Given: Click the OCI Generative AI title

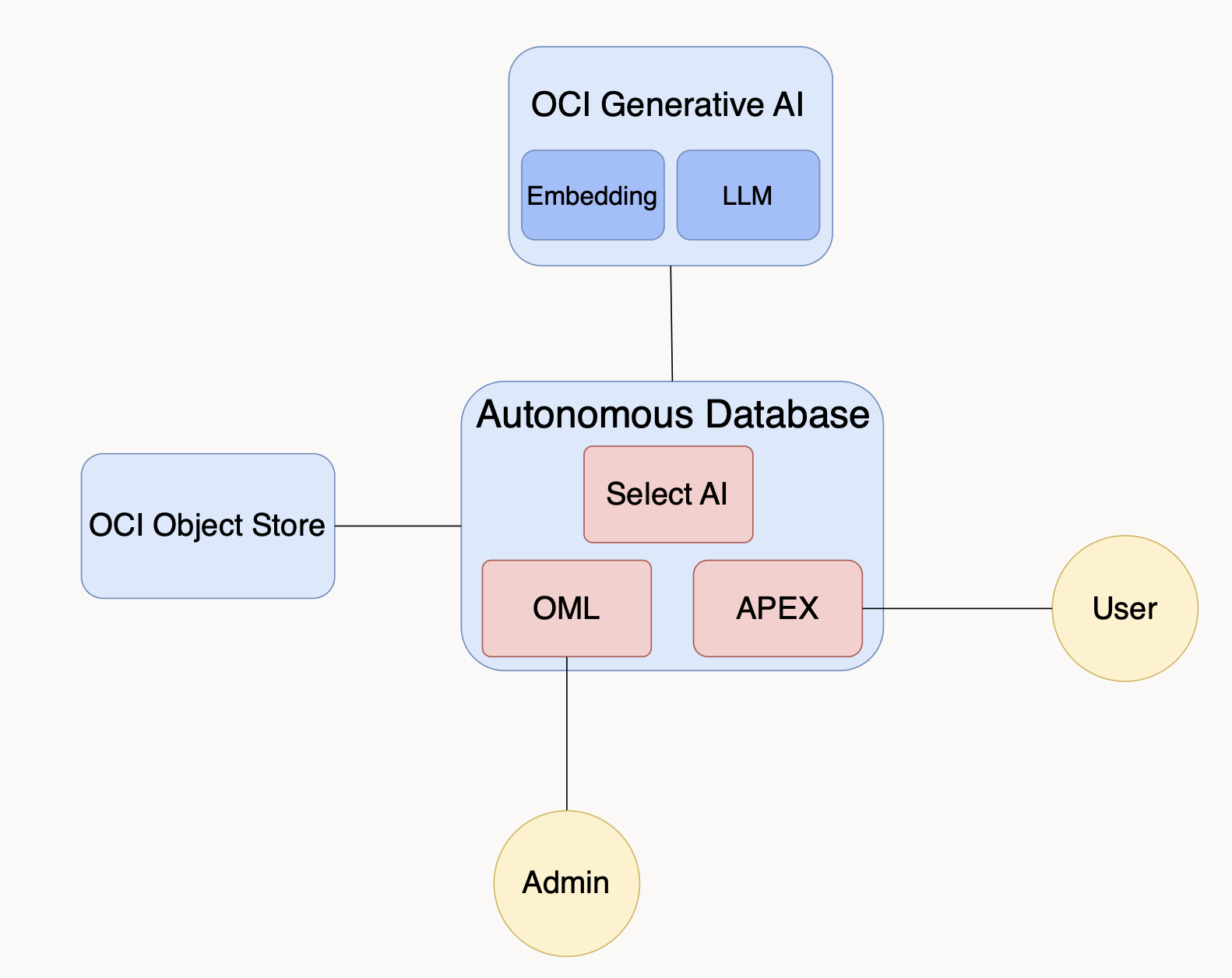Looking at the screenshot, I should [667, 104].
